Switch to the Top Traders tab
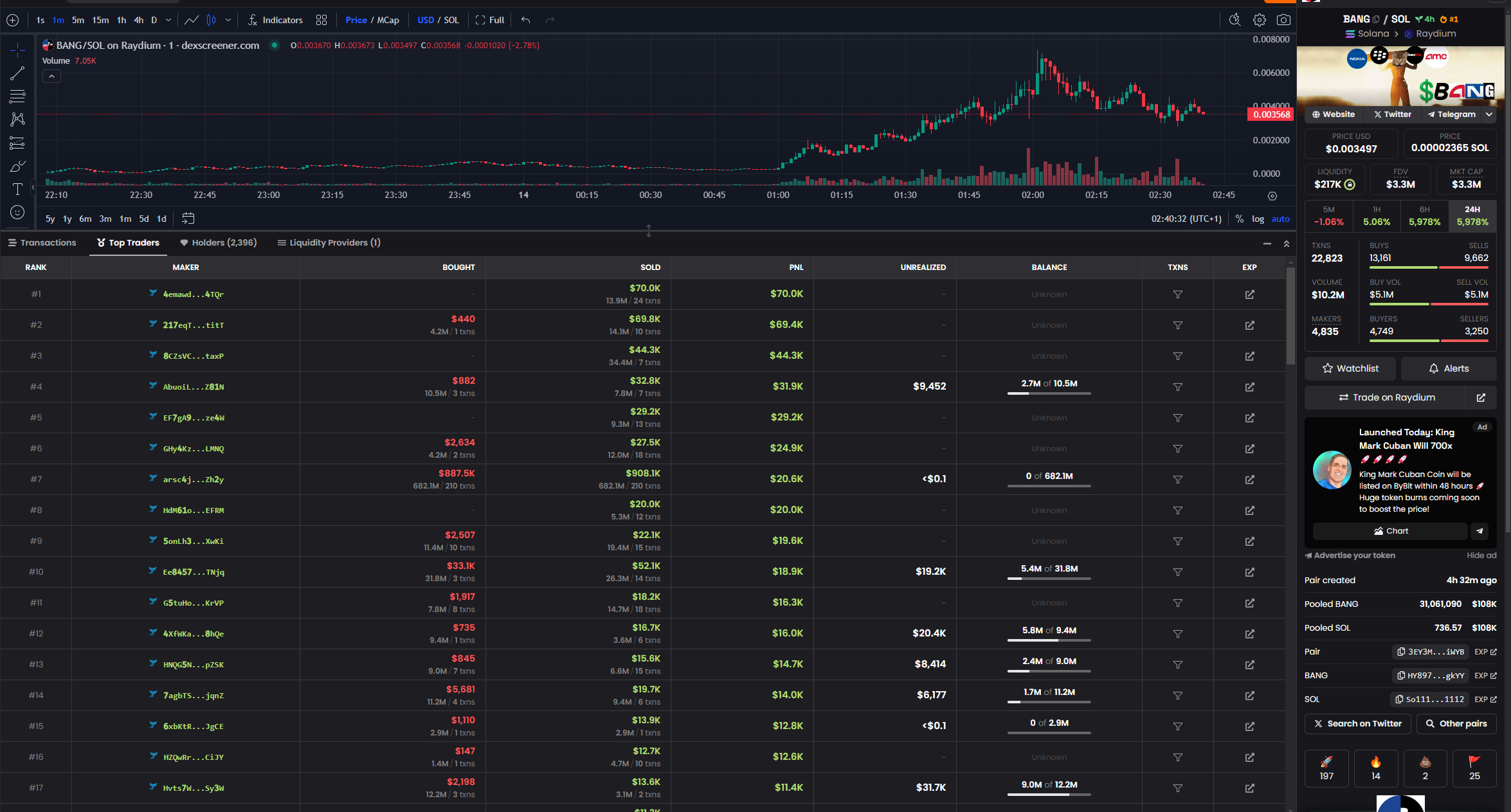 (128, 242)
